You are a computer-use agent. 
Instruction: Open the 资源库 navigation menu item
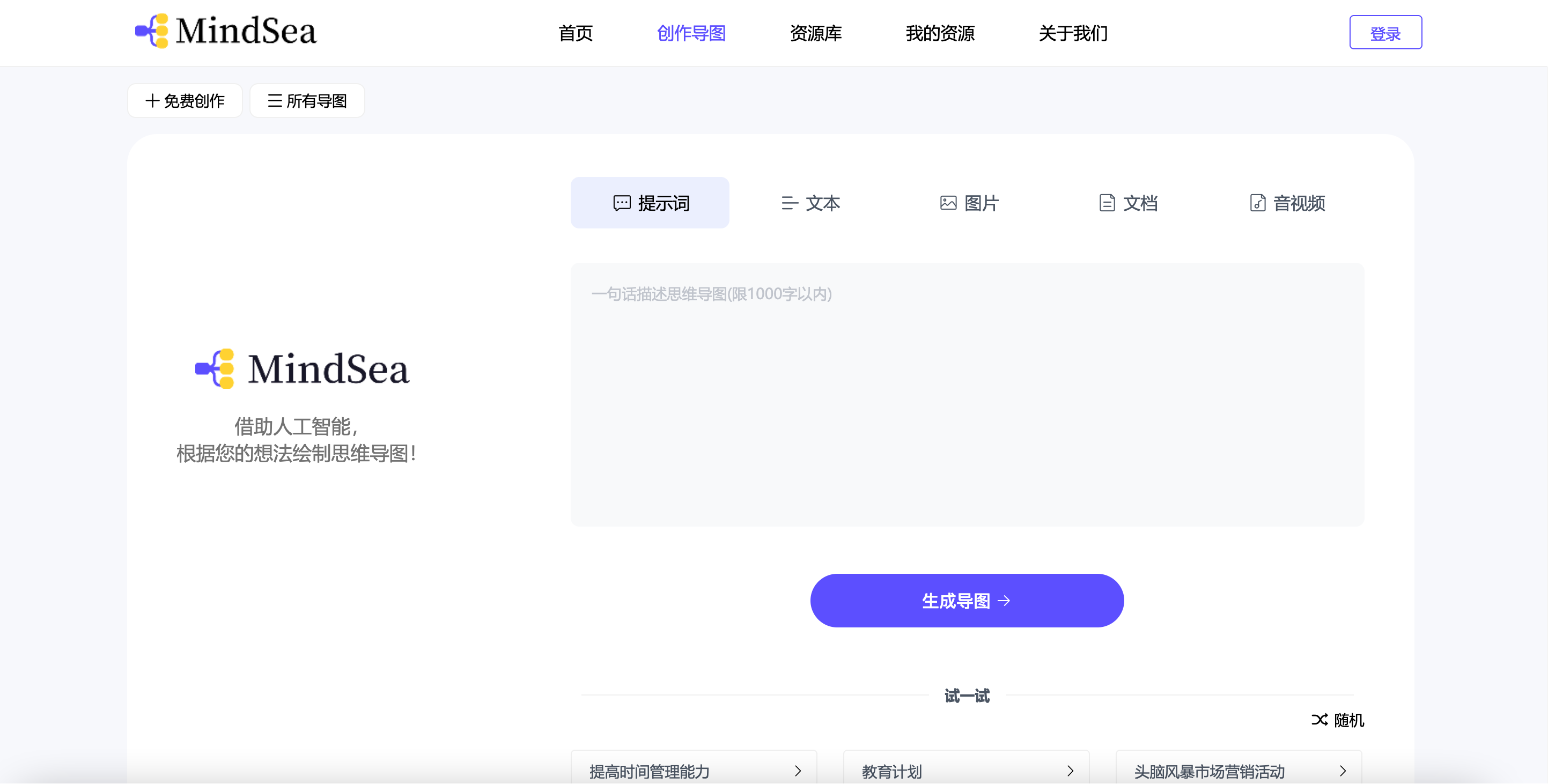815,33
